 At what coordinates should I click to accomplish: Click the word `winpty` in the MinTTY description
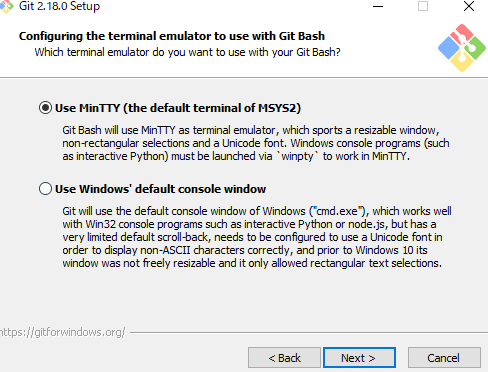(x=298, y=156)
